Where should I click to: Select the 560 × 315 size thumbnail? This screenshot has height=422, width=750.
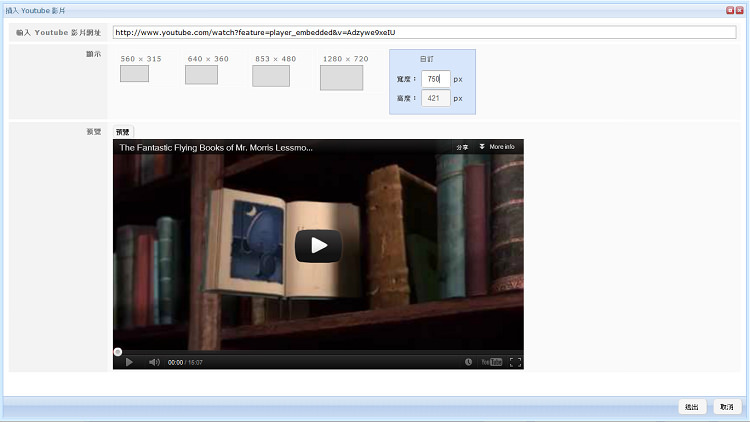[134, 74]
